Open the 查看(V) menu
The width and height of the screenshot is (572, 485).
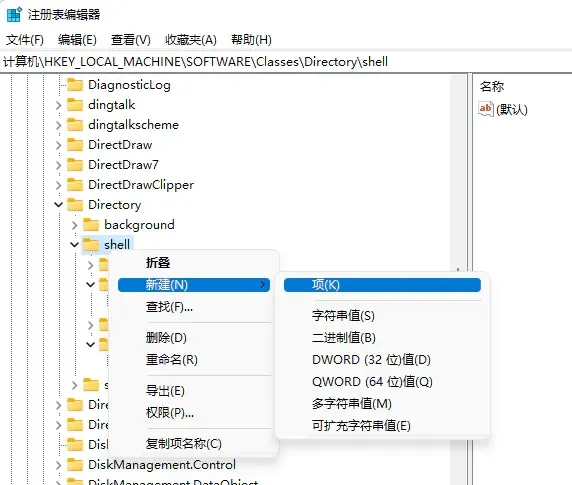(131, 40)
